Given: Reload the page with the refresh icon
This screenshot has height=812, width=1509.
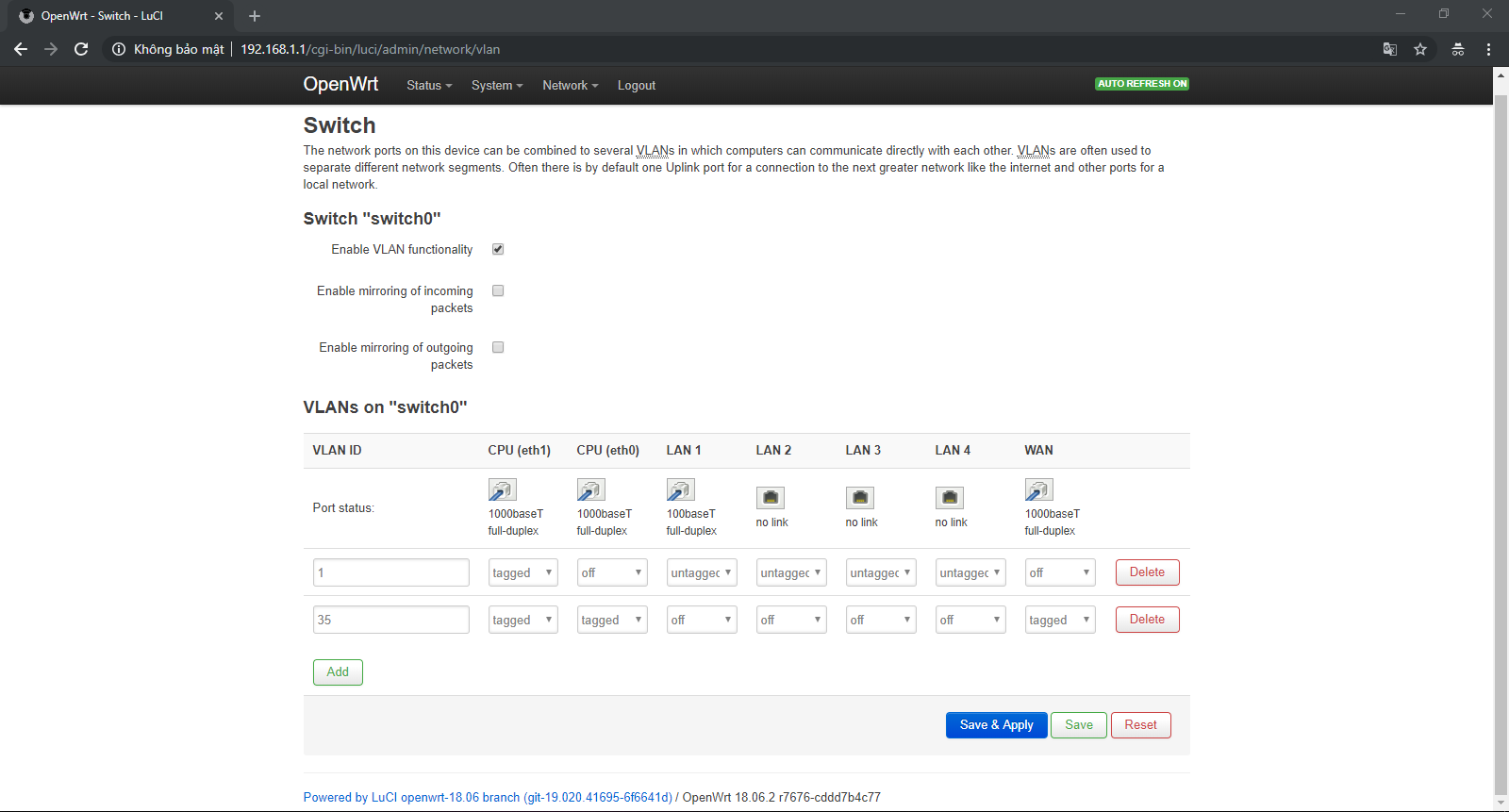Looking at the screenshot, I should click(x=81, y=49).
